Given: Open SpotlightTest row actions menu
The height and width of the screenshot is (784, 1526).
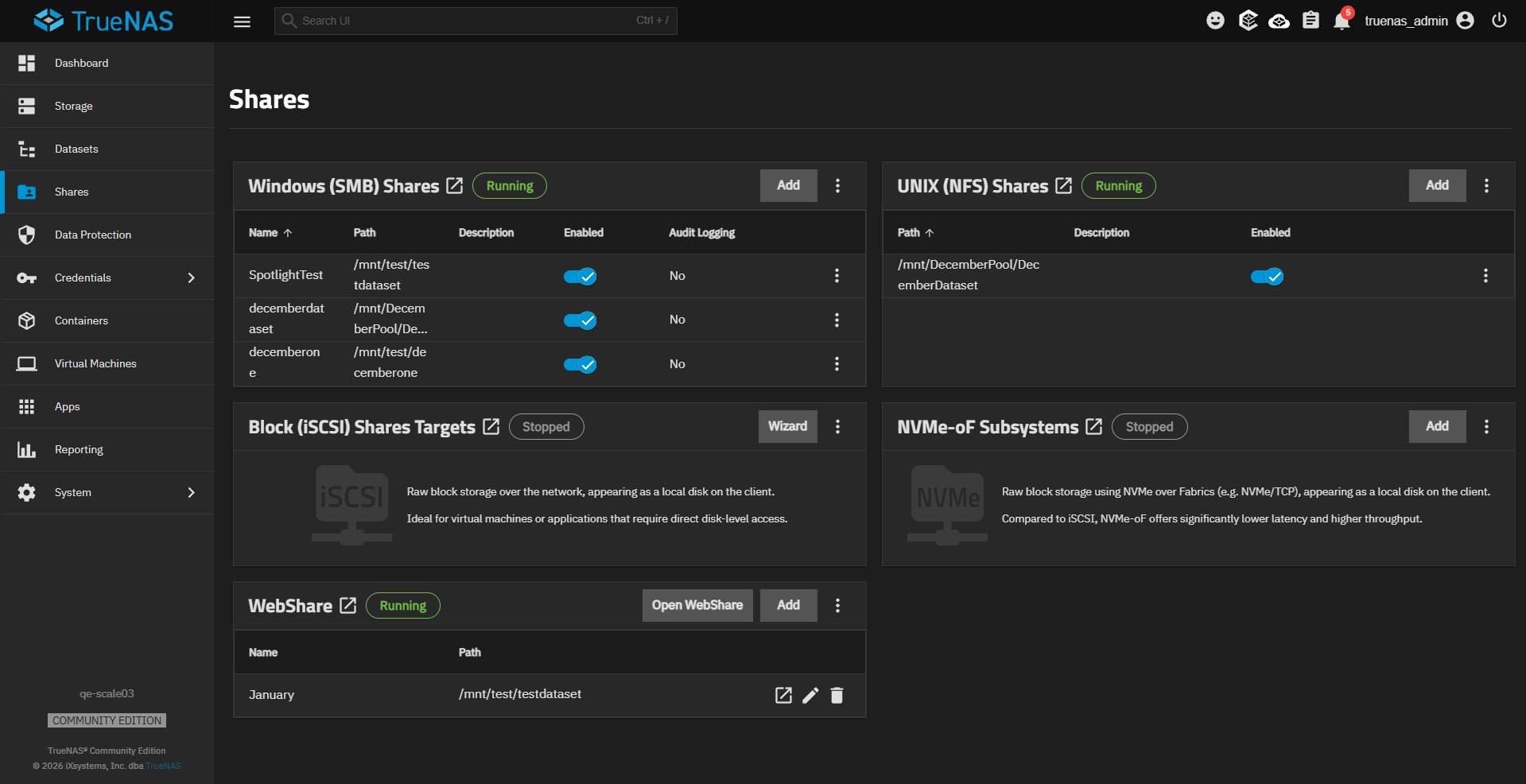Looking at the screenshot, I should pyautogui.click(x=837, y=275).
